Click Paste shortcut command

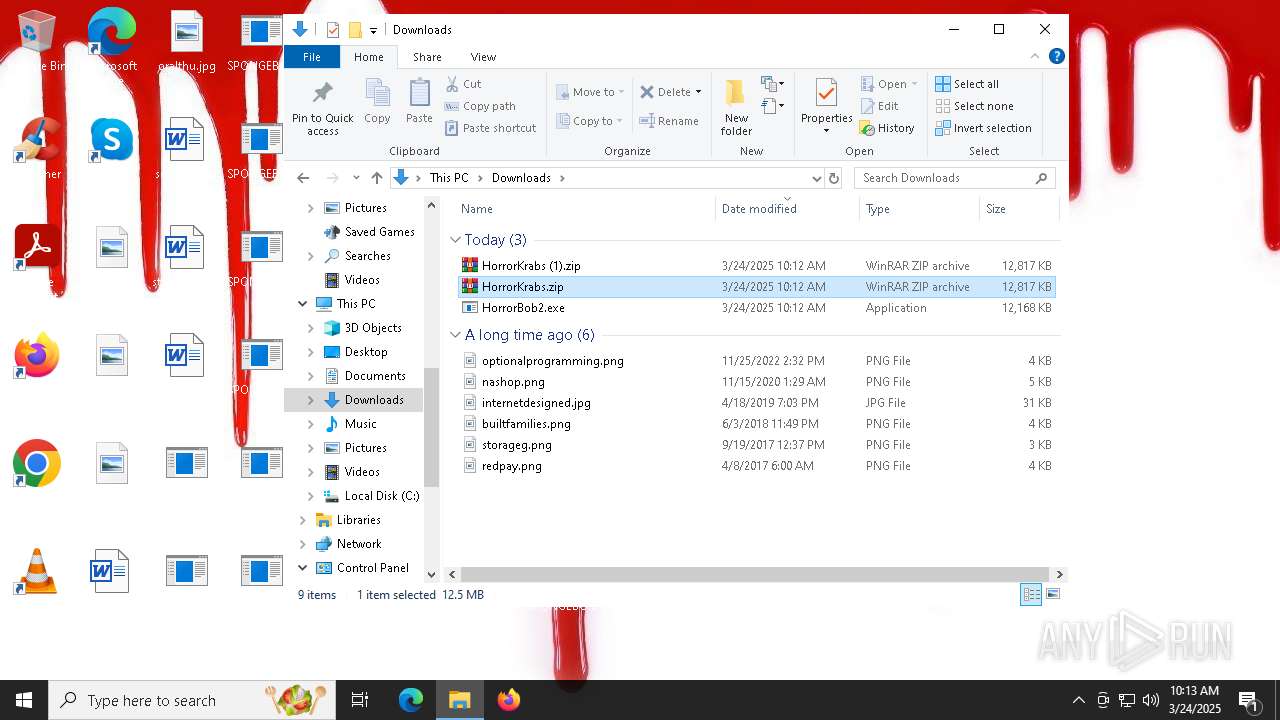(x=490, y=128)
